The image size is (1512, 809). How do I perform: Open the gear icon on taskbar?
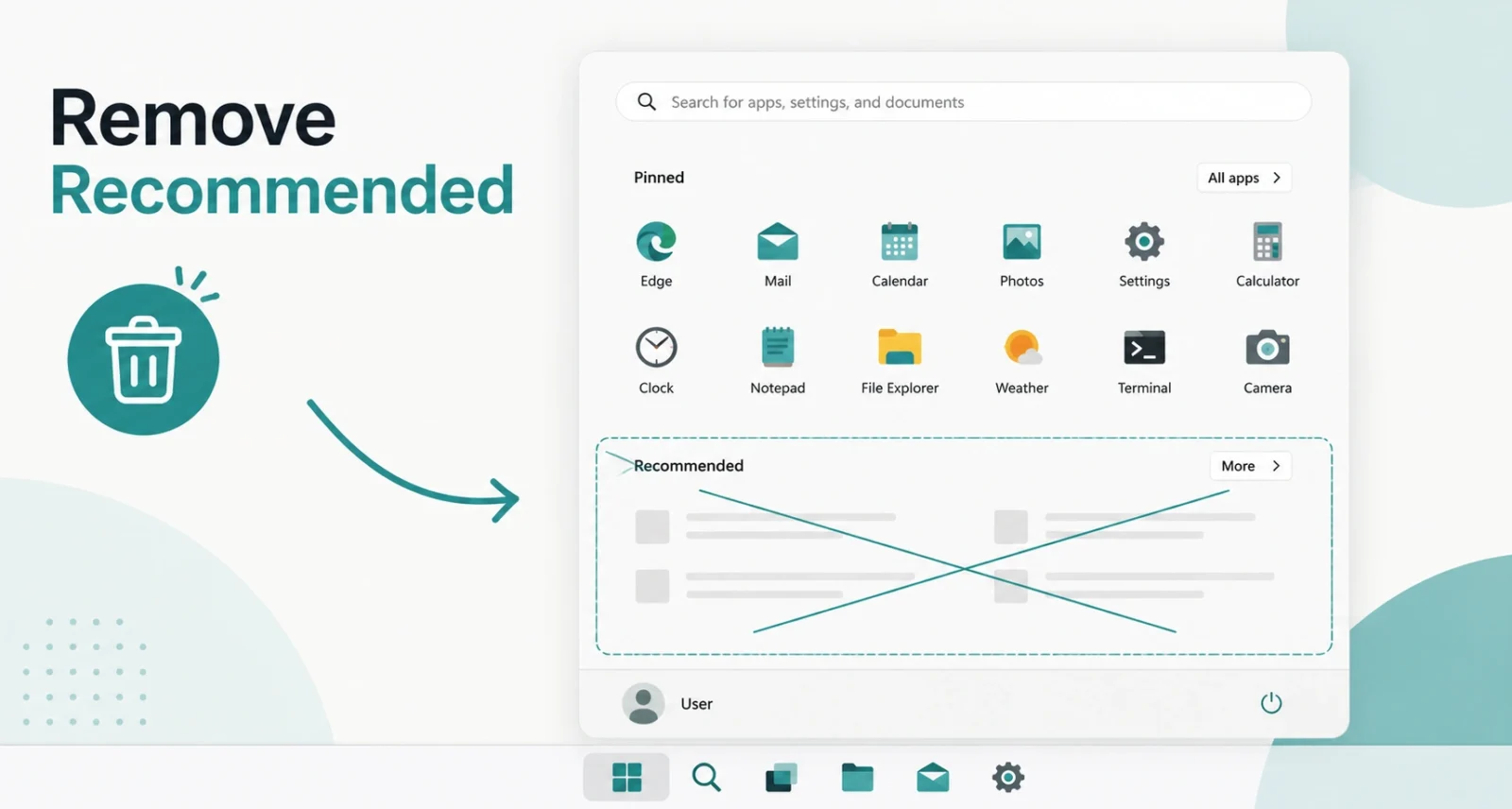[x=1008, y=778]
